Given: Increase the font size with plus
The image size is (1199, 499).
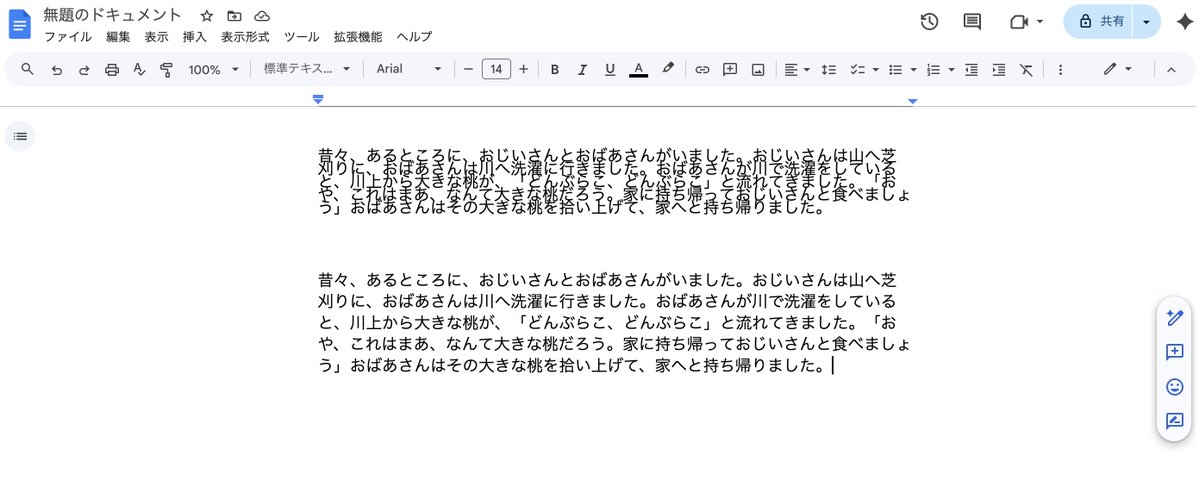Looking at the screenshot, I should pos(524,70).
